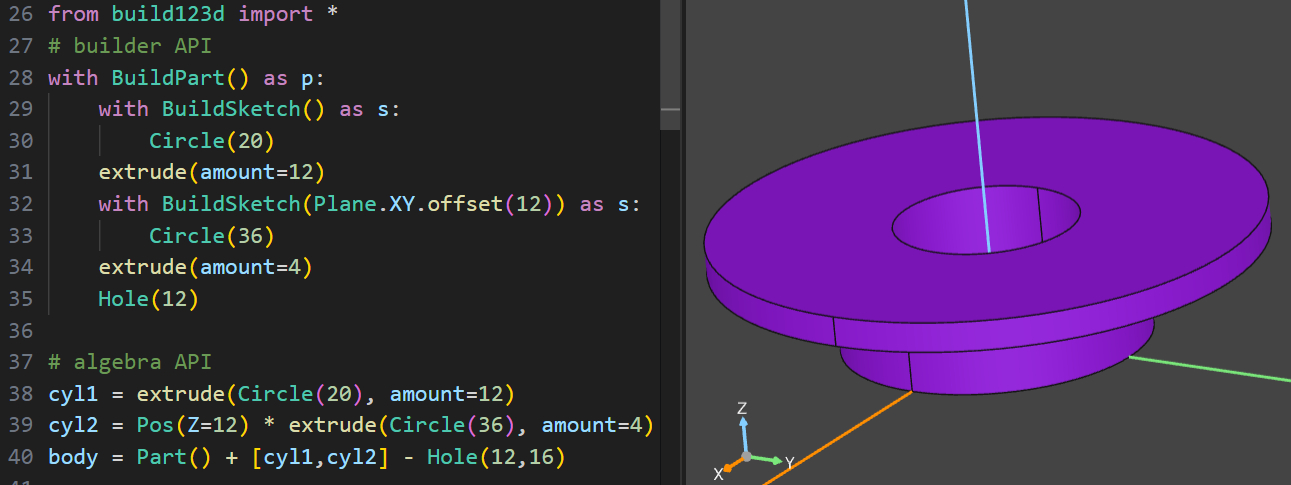
Task: Click Circle(20) on line 30
Action: 211,140
